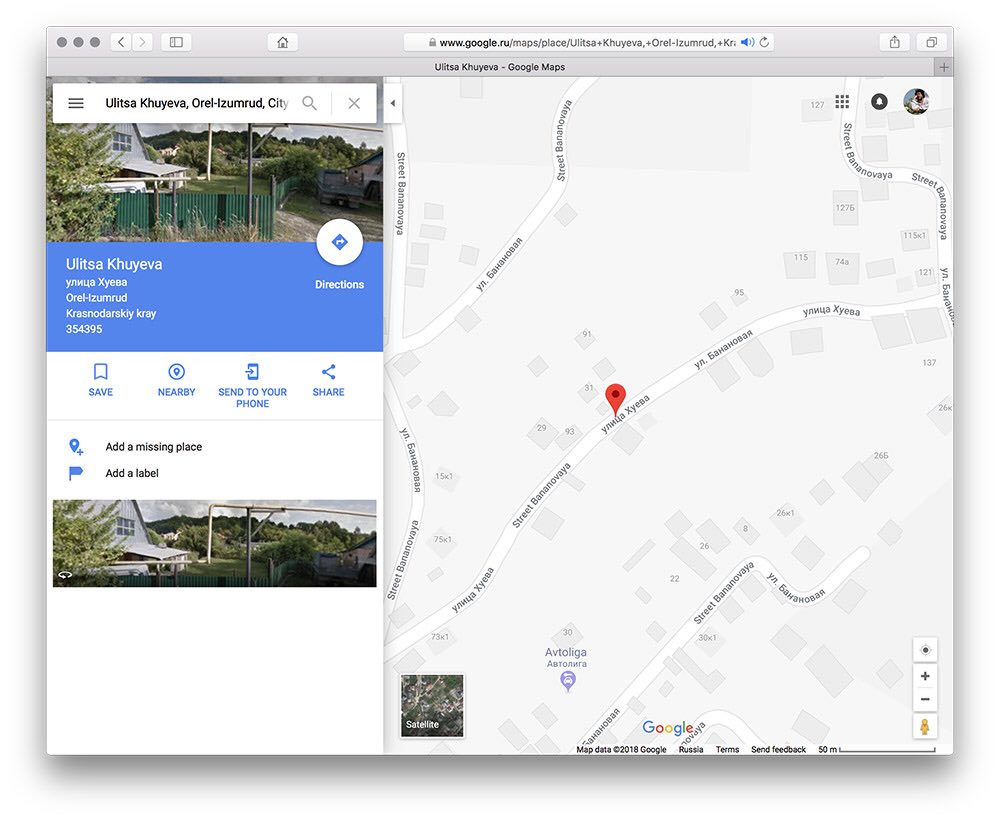
Task: Open Google notifications bell
Action: click(879, 101)
